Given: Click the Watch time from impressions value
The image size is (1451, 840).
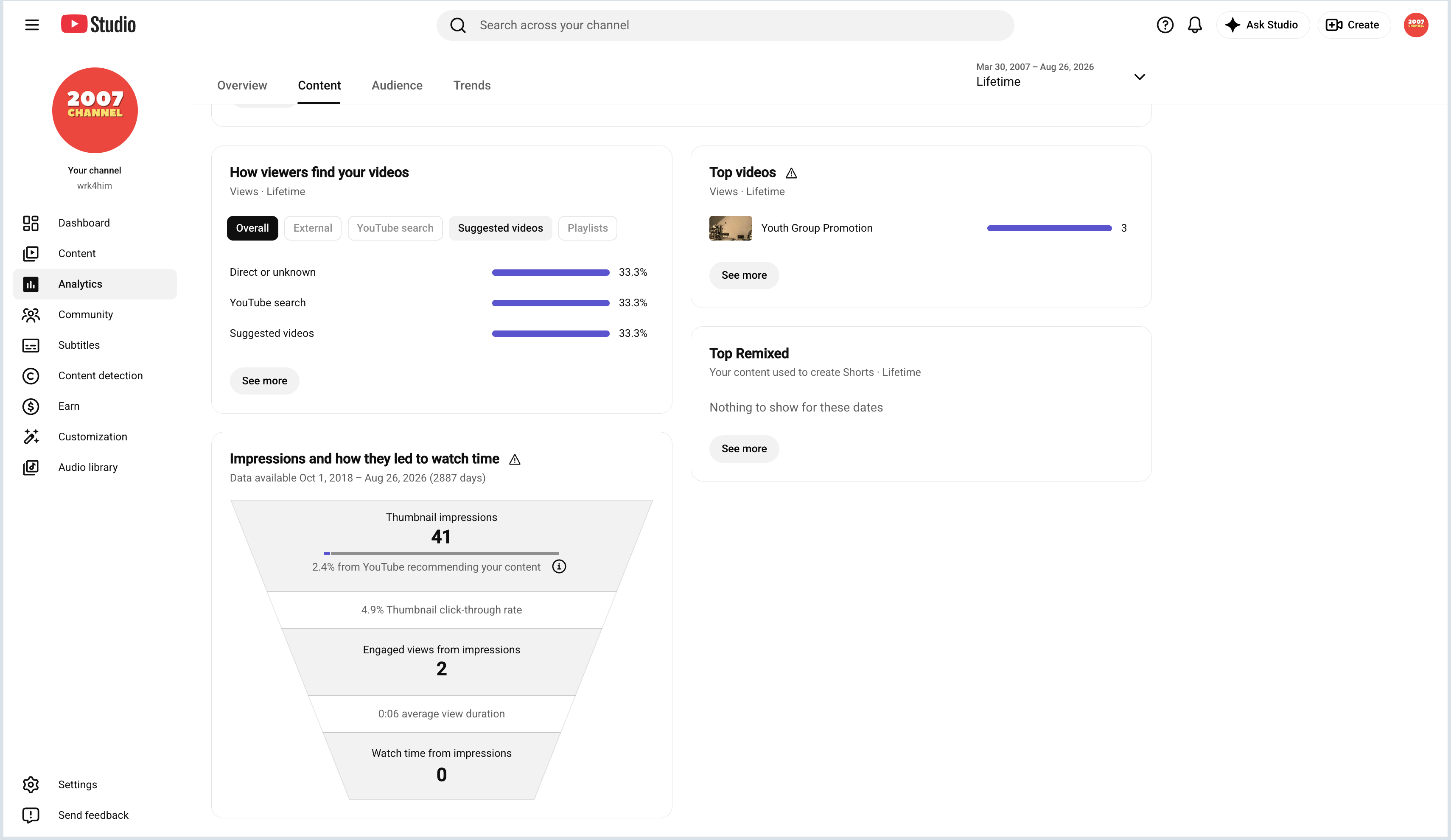Looking at the screenshot, I should (441, 774).
